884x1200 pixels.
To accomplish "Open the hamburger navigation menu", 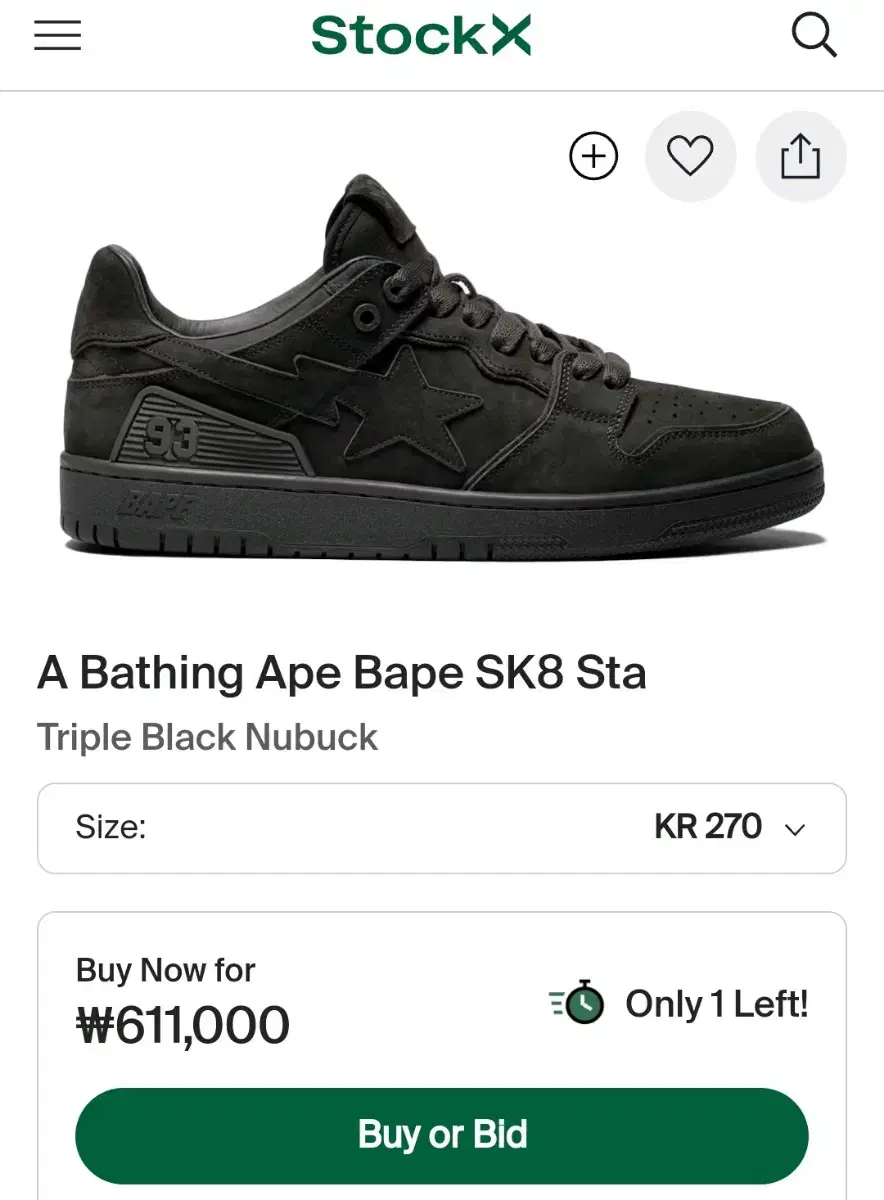I will 57,36.
